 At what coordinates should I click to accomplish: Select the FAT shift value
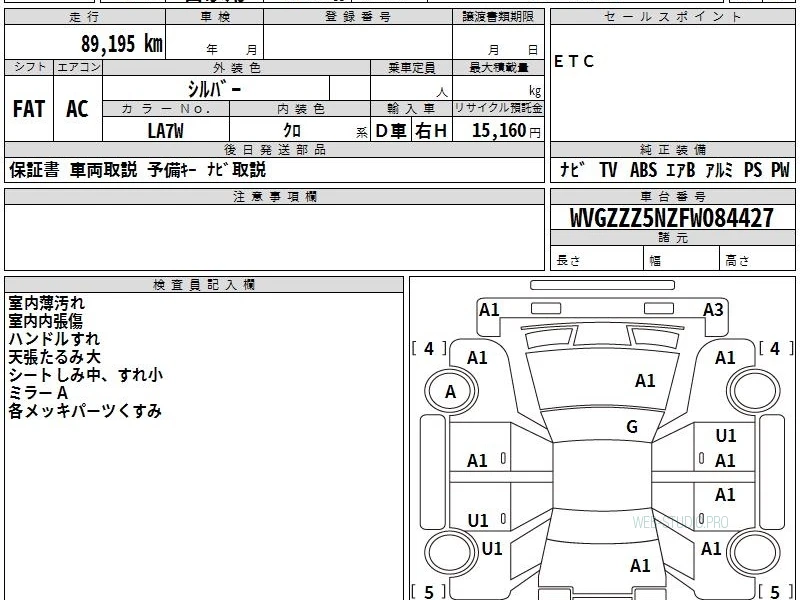[x=29, y=109]
